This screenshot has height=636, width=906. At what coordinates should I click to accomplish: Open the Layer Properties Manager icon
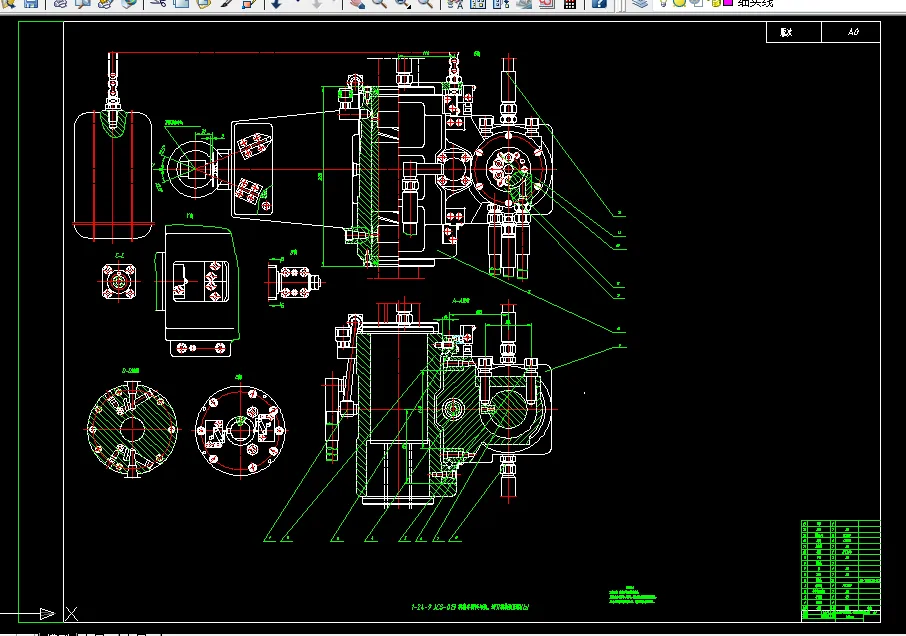[x=639, y=3]
